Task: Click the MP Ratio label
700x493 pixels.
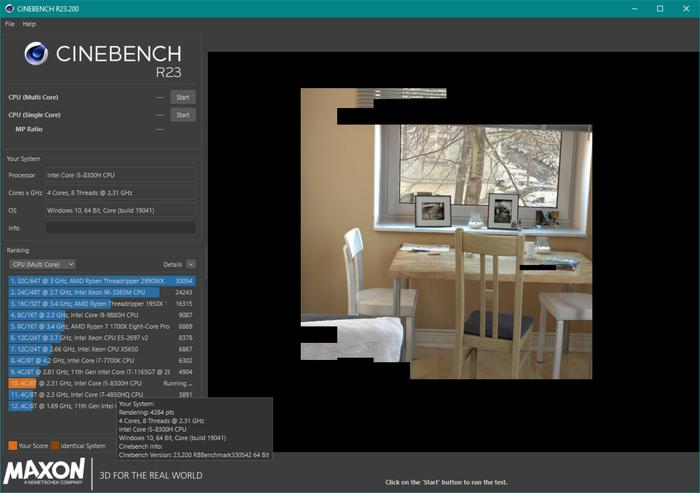Action: (29, 129)
